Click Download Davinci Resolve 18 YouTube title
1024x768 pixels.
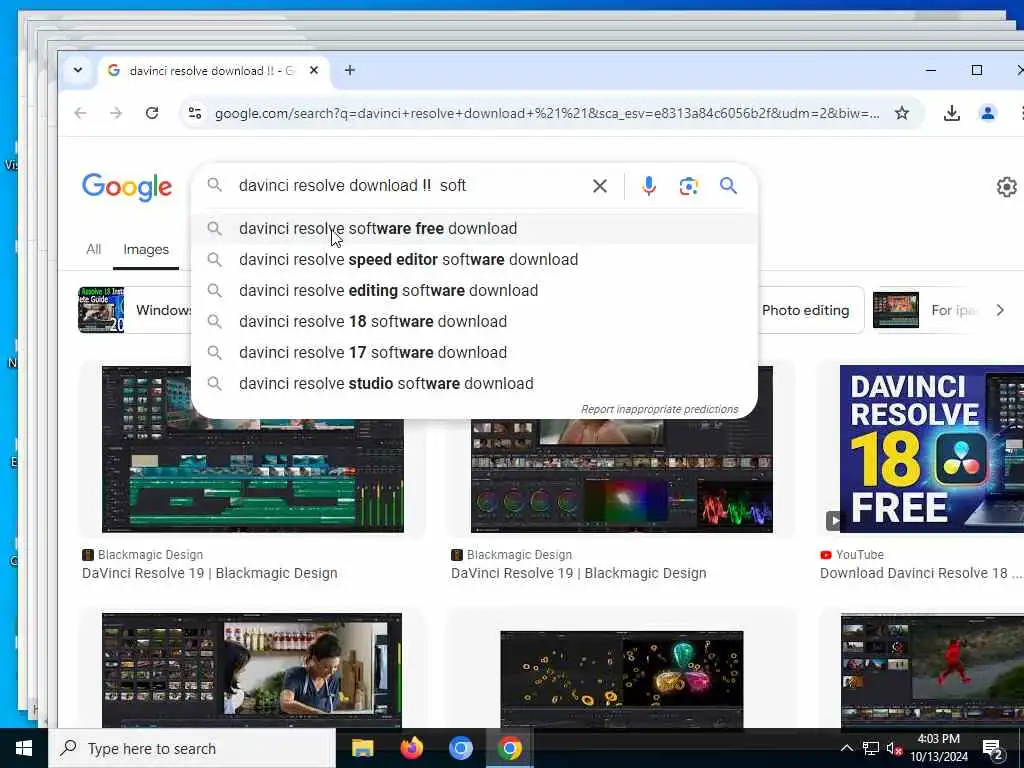point(920,573)
